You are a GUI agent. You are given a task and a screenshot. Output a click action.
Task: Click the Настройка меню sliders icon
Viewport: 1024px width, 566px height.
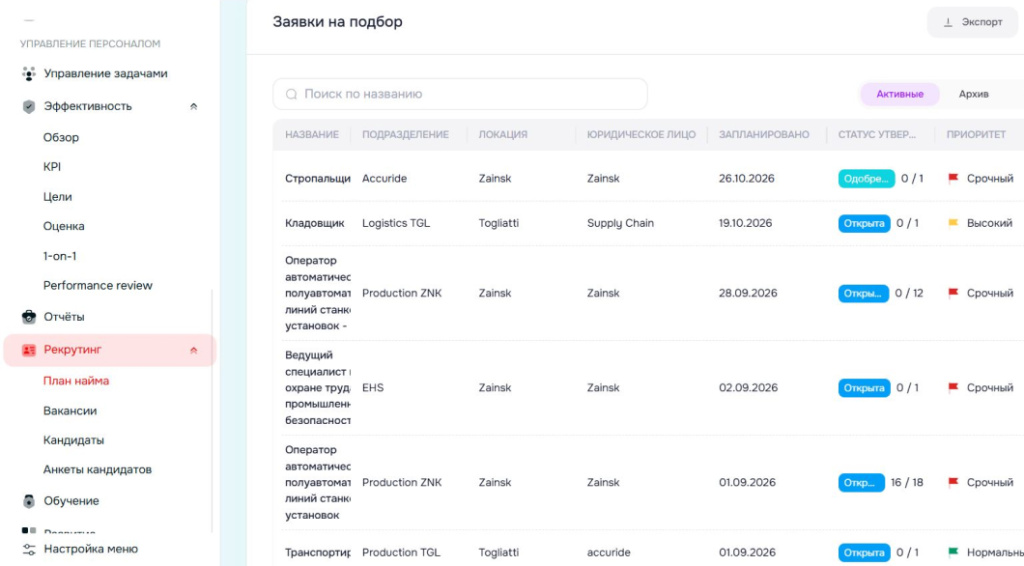pos(29,550)
